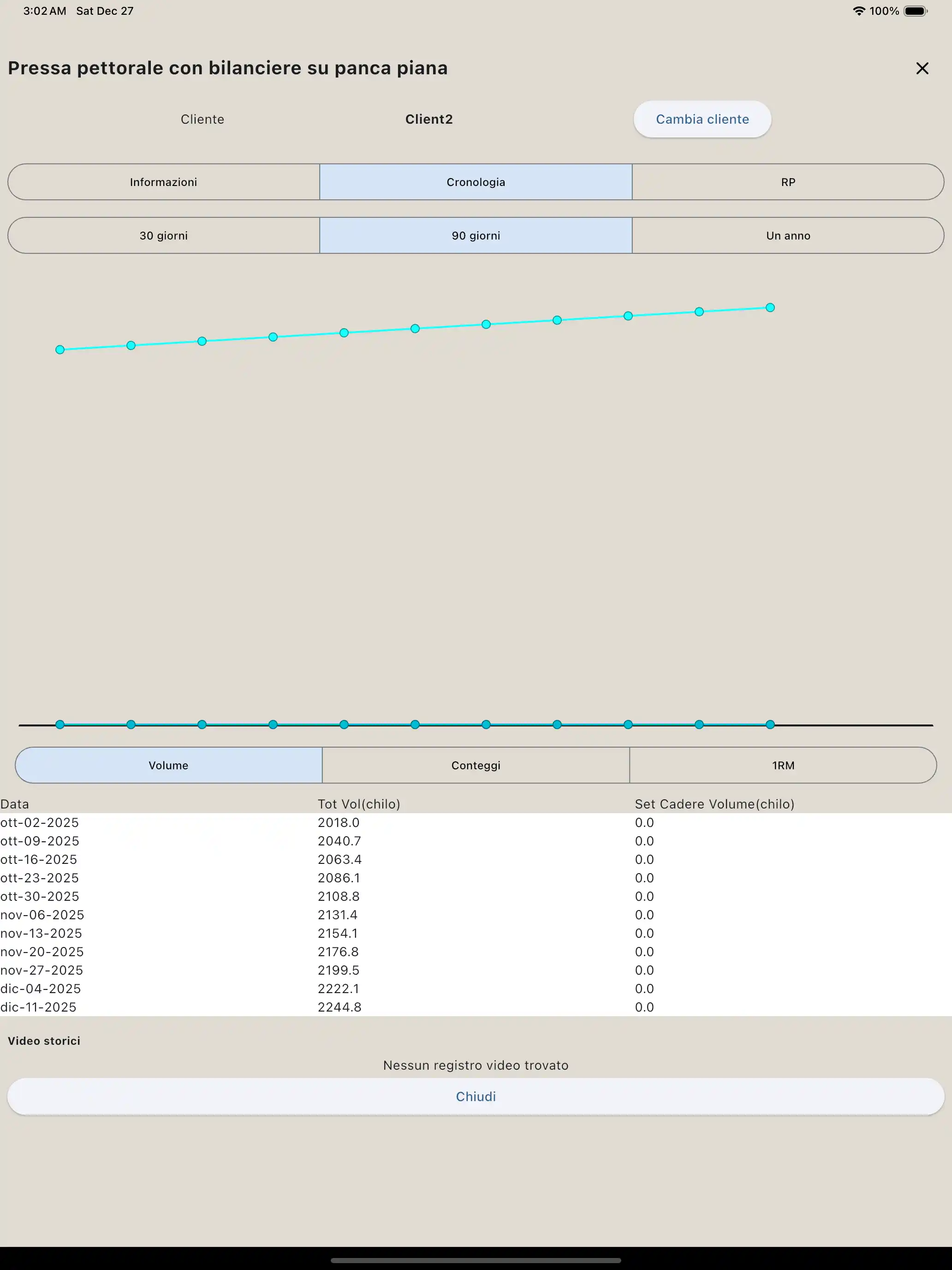The width and height of the screenshot is (952, 1270).
Task: Switch the chart to Conteggi
Action: point(476,765)
